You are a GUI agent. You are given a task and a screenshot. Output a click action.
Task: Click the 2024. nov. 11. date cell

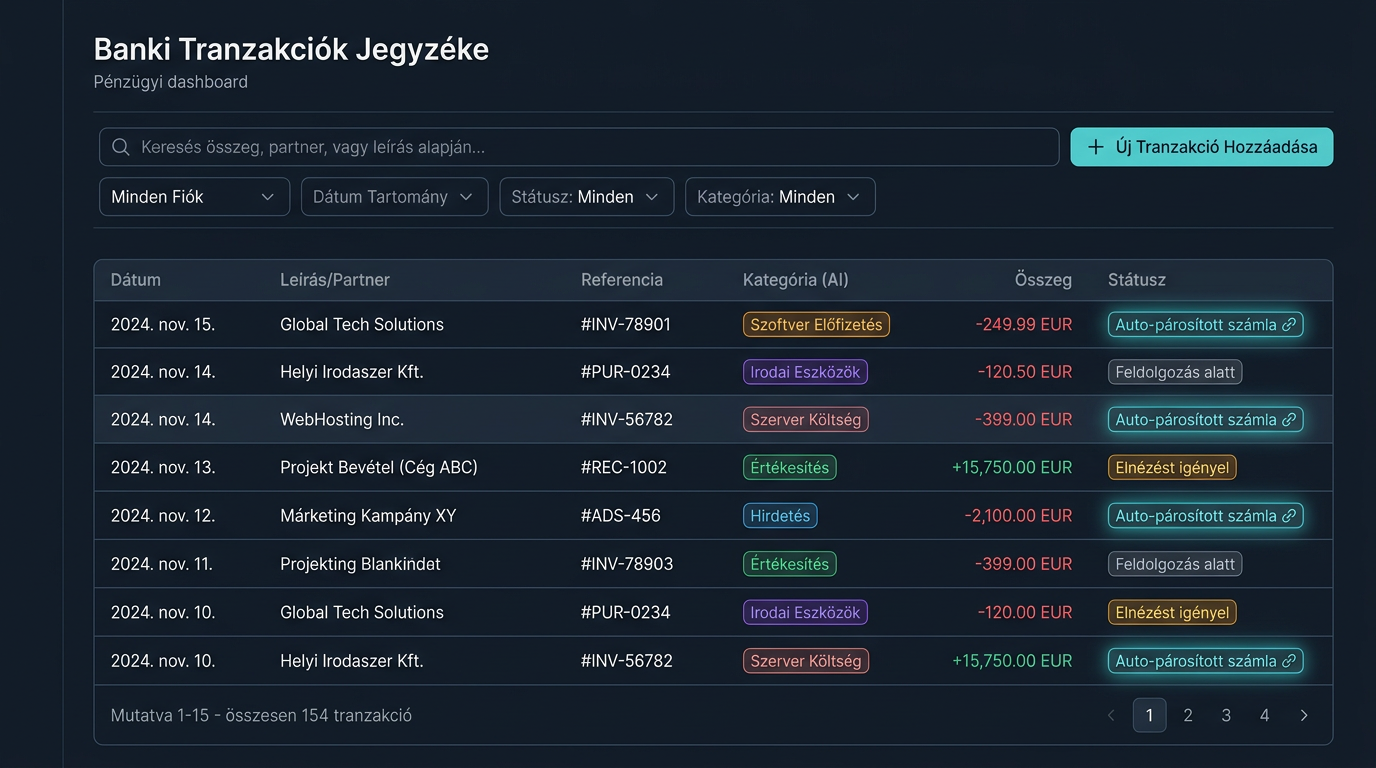point(162,564)
